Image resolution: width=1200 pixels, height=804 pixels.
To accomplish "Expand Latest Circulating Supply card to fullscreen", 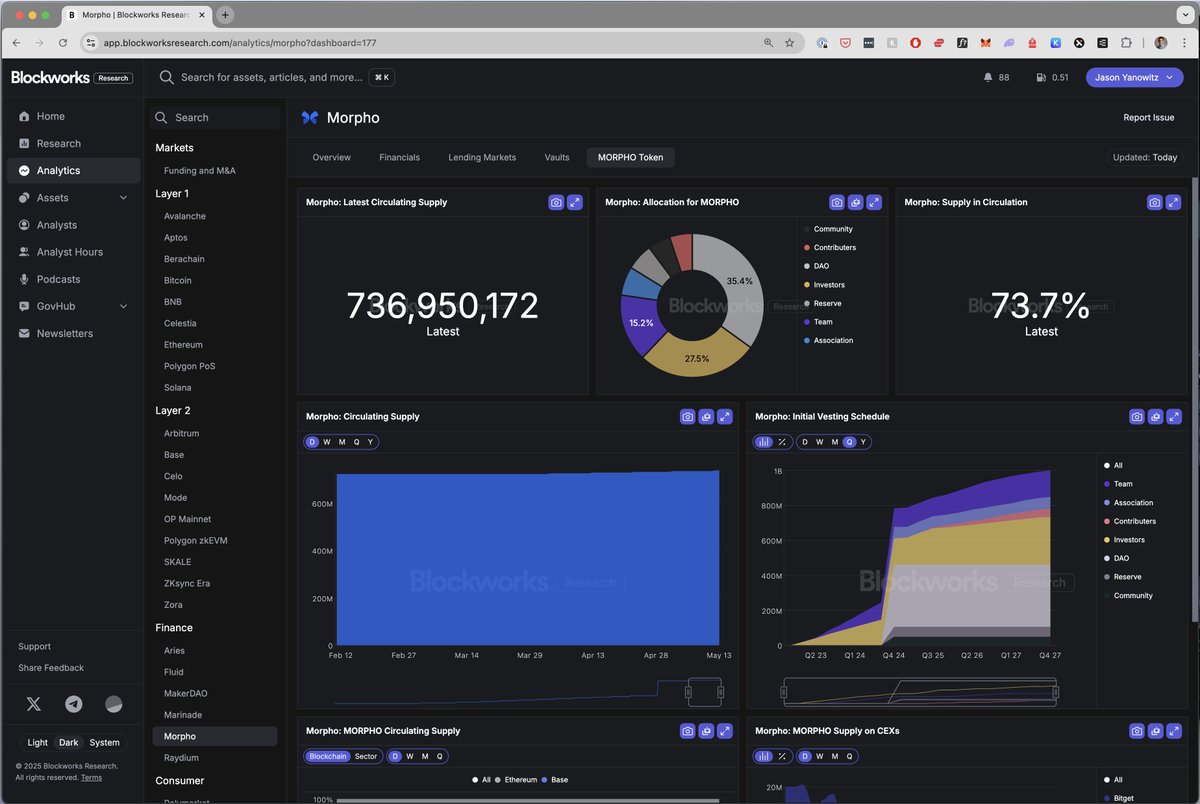I will (575, 202).
